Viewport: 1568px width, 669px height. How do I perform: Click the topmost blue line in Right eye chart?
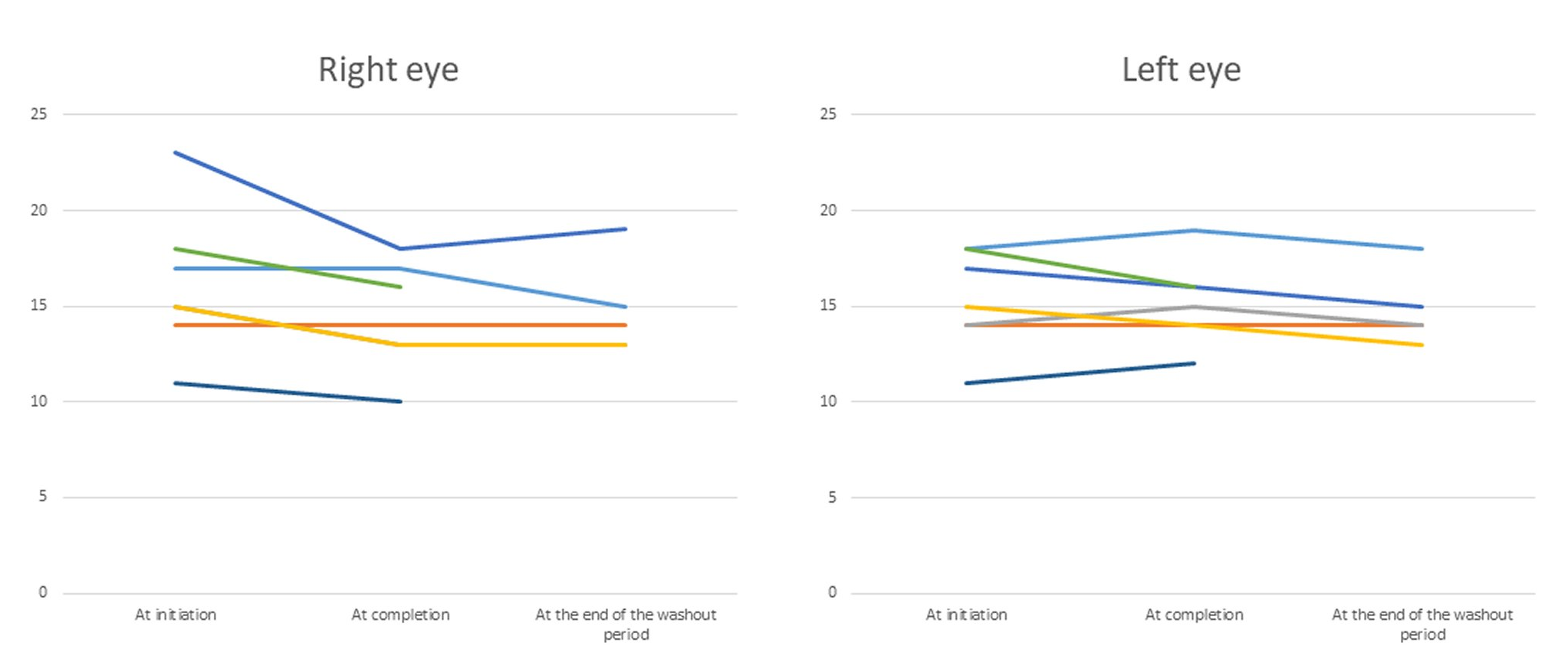(288, 201)
